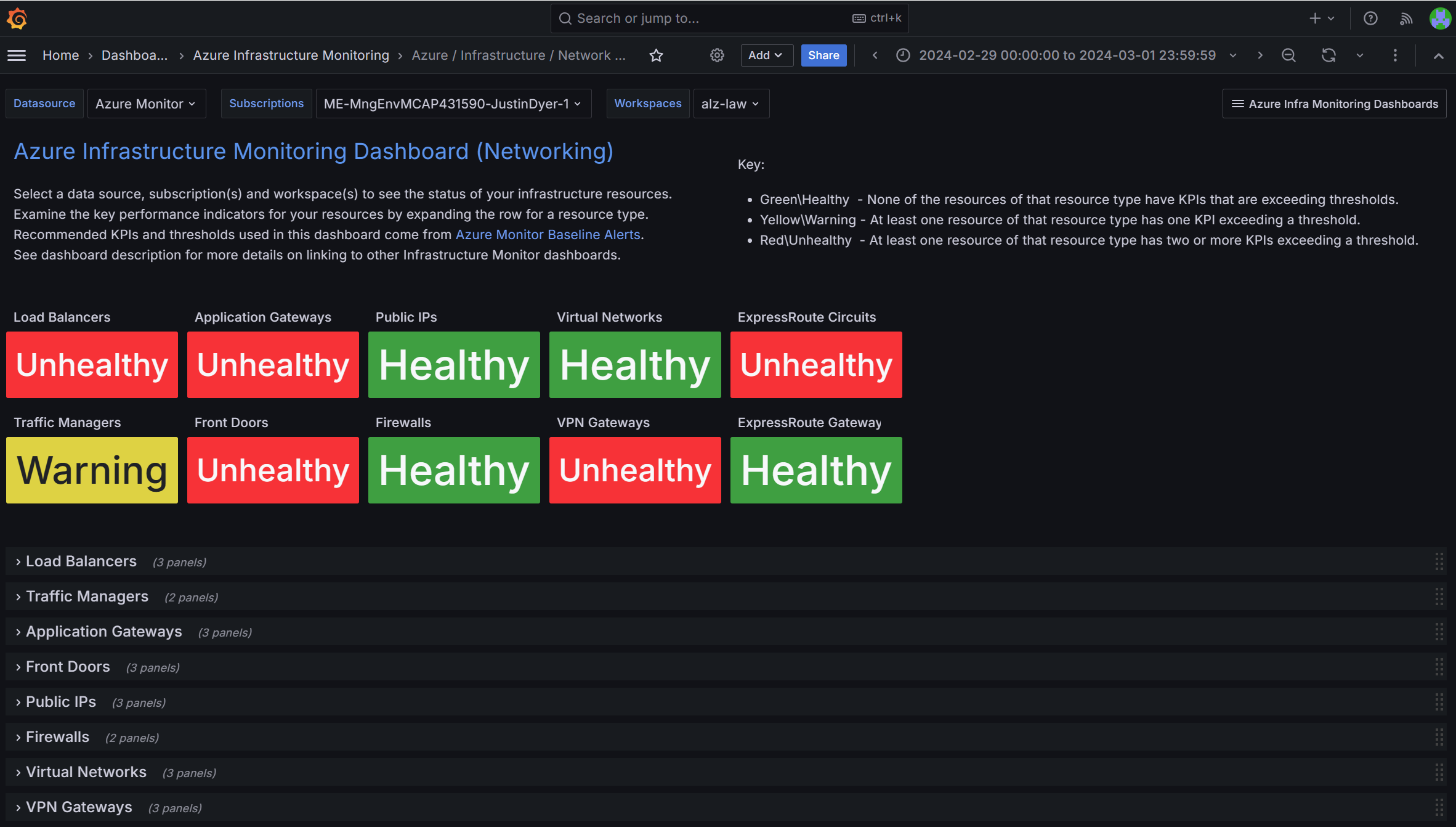Screen dimensions: 1456x827
Task: Open the Azure Monitor datasource dropdown
Action: [146, 104]
